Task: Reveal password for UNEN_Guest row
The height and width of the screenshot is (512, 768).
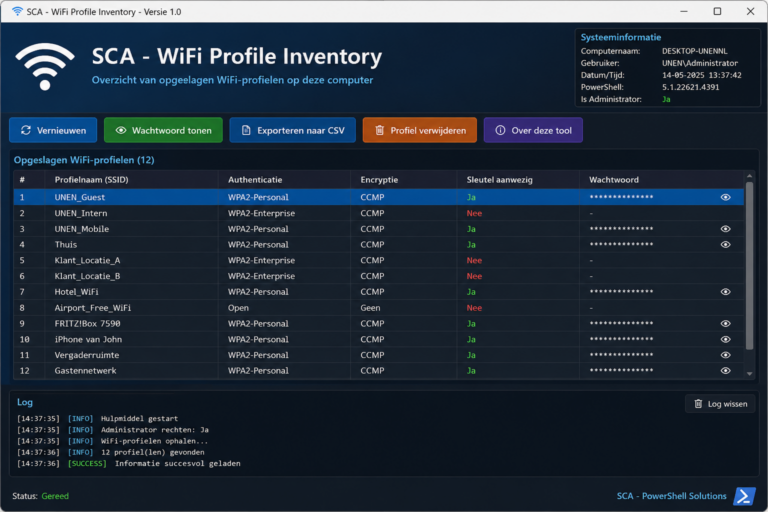Action: click(x=725, y=197)
